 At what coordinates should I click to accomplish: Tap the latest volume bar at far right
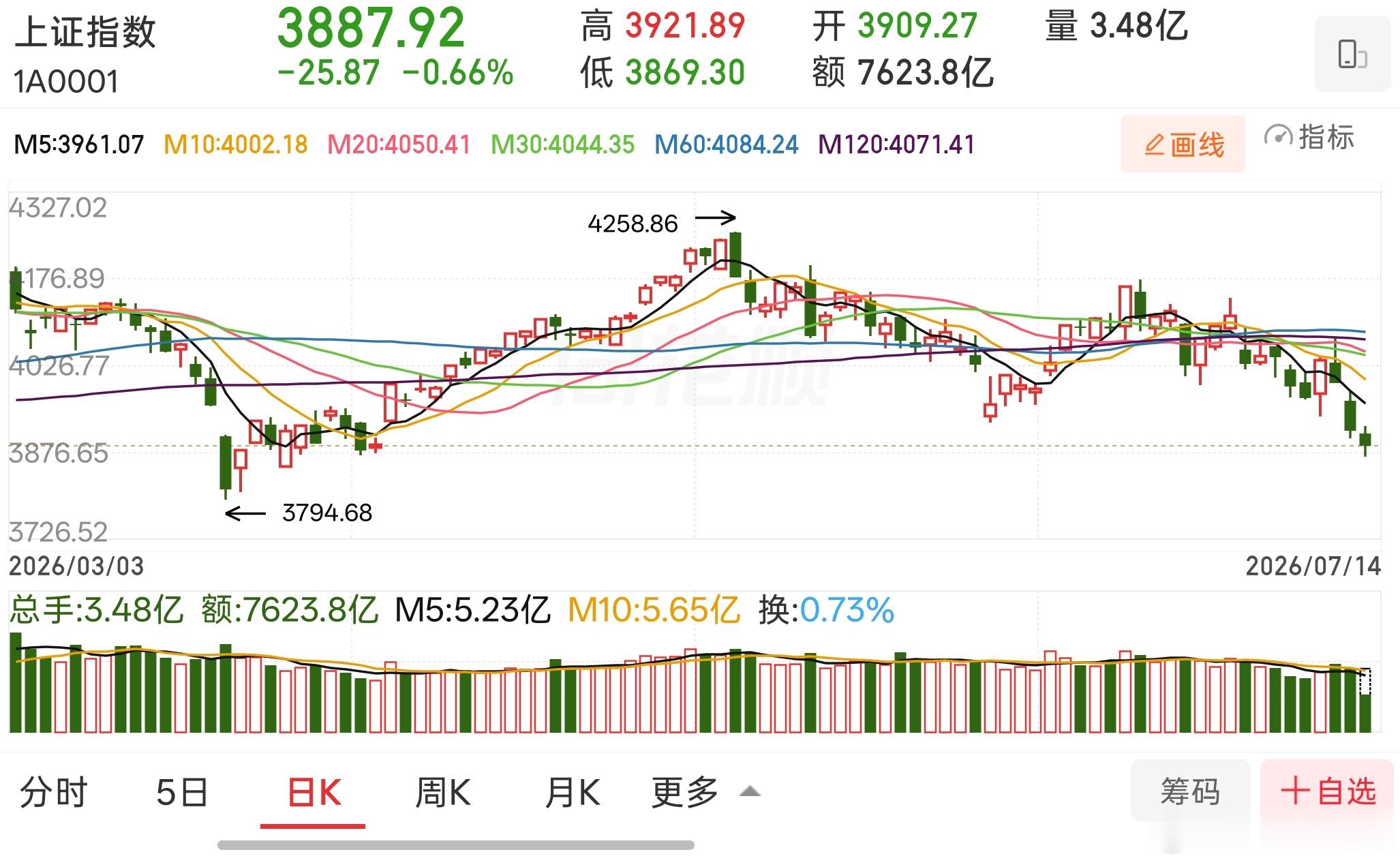[1365, 700]
